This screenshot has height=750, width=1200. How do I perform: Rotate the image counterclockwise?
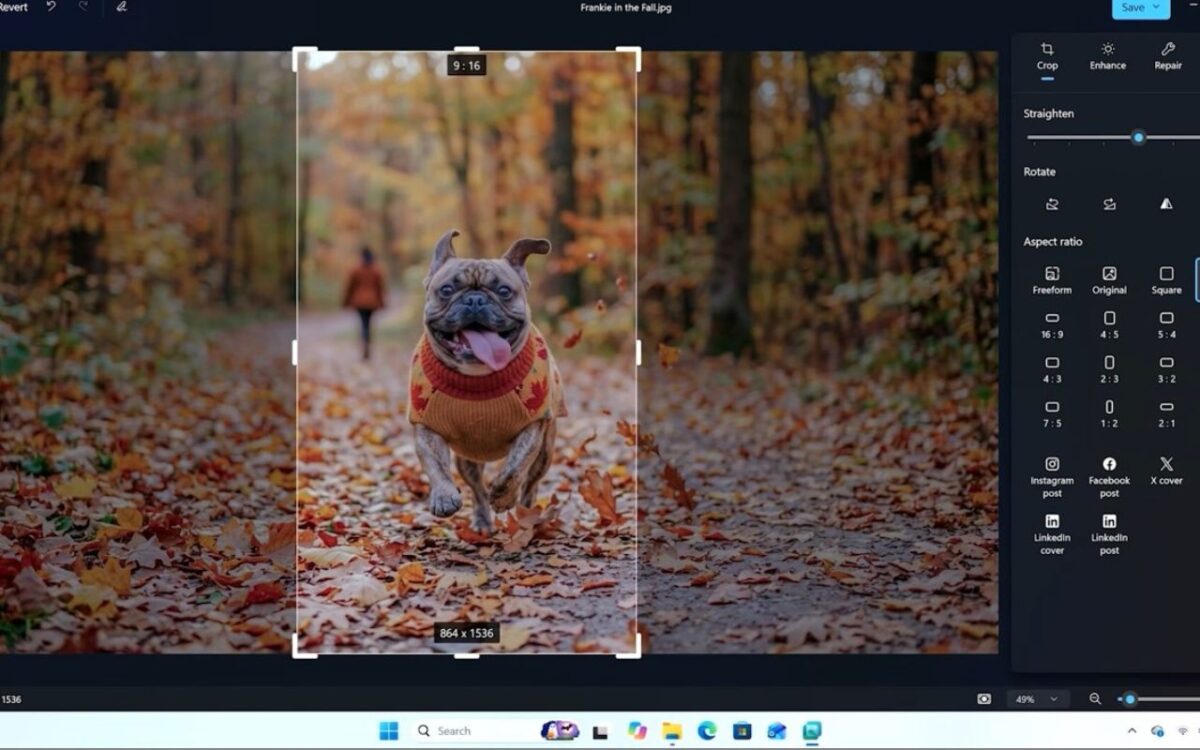pos(1052,204)
